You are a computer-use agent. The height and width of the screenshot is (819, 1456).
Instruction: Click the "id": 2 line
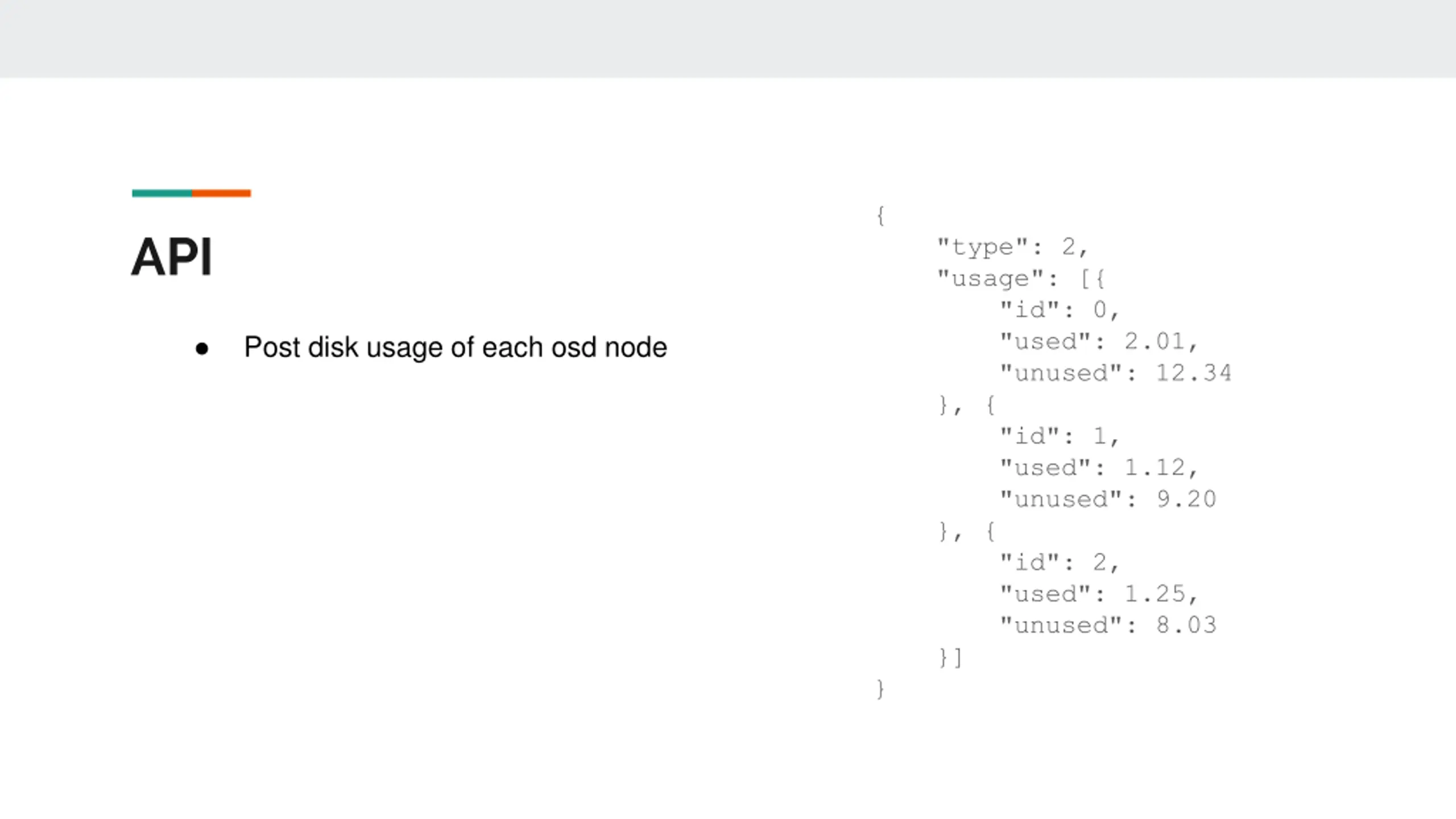1059,562
